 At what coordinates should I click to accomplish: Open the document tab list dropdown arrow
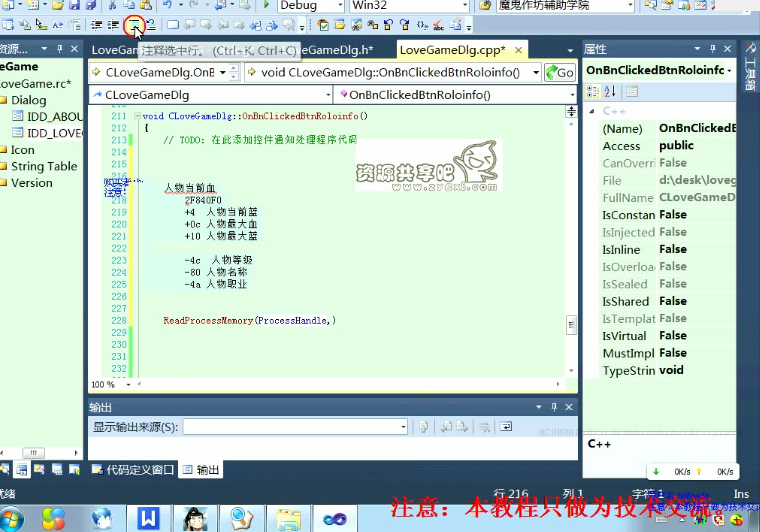coord(570,50)
